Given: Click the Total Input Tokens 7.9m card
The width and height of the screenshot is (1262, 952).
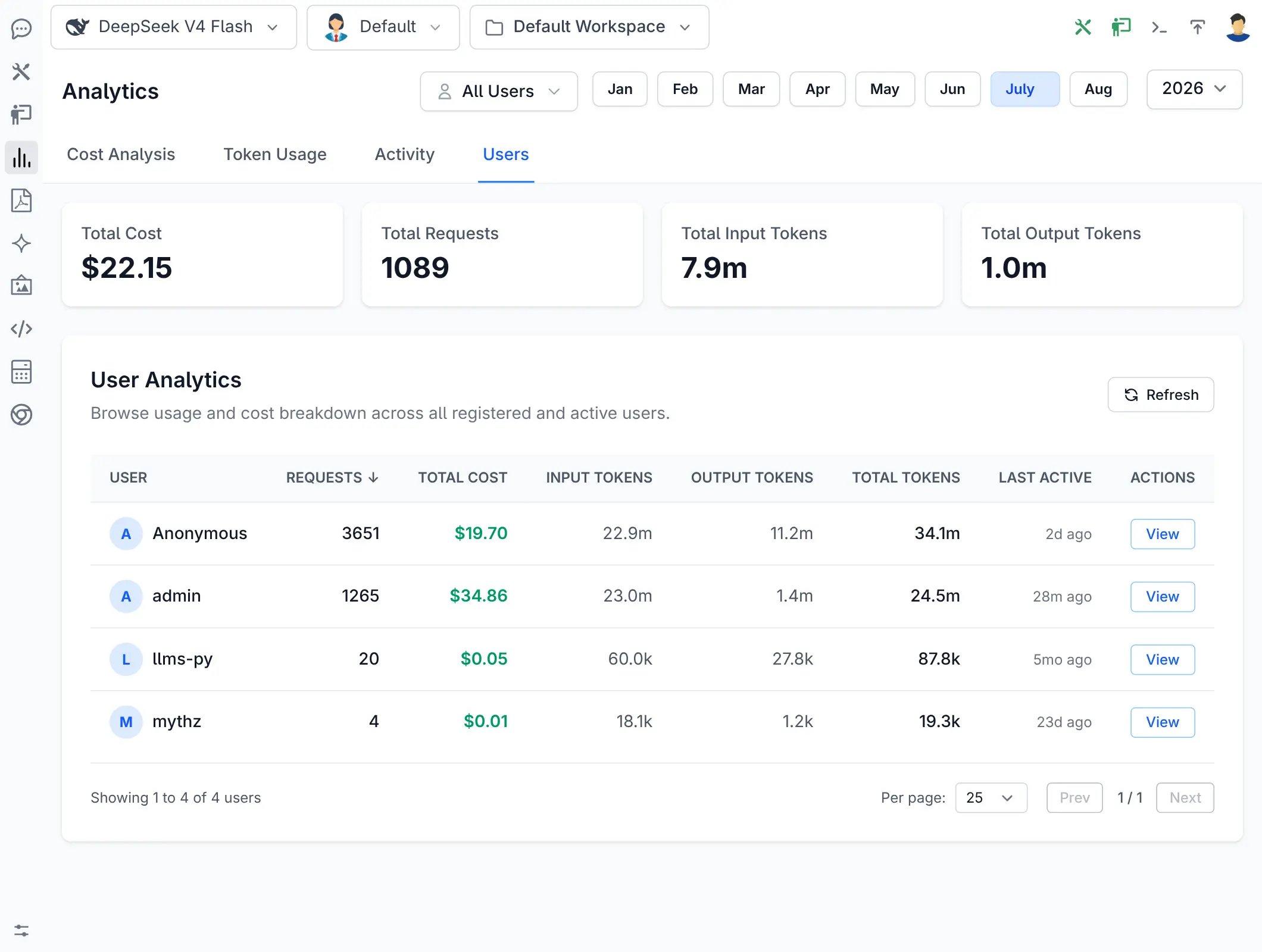Looking at the screenshot, I should pyautogui.click(x=802, y=255).
